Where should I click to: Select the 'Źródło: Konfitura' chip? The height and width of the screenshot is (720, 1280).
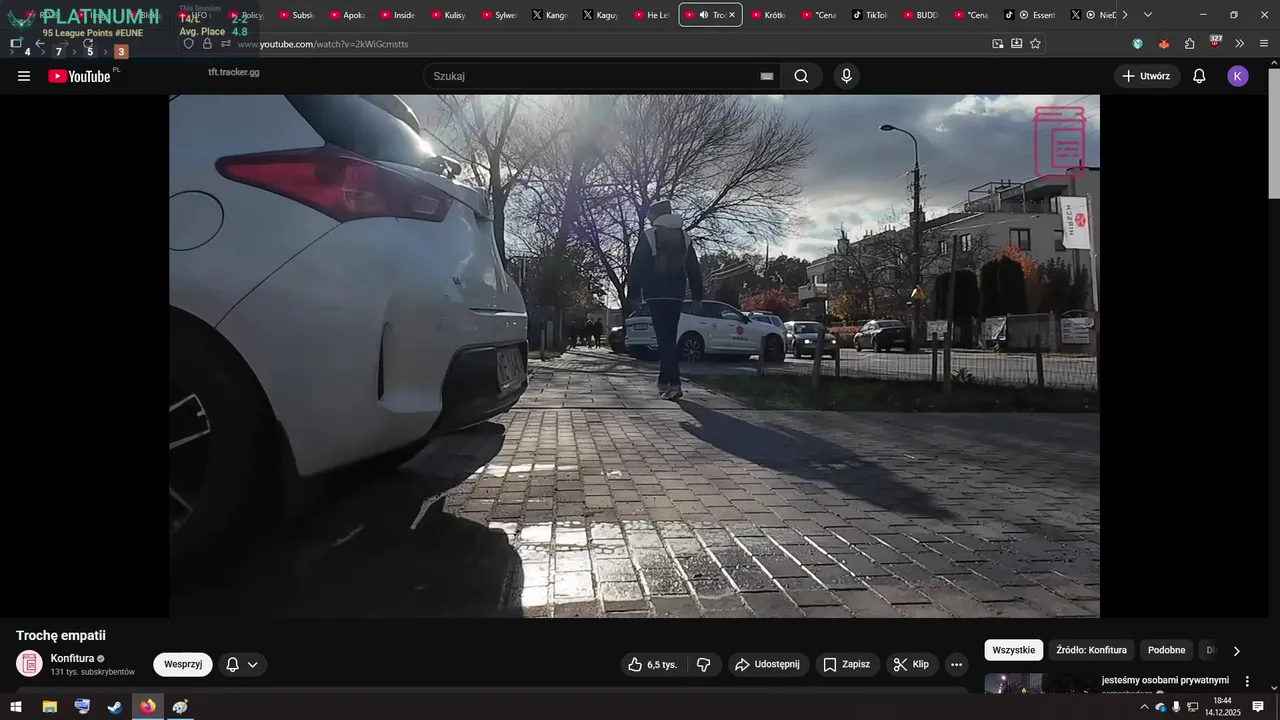[1091, 650]
